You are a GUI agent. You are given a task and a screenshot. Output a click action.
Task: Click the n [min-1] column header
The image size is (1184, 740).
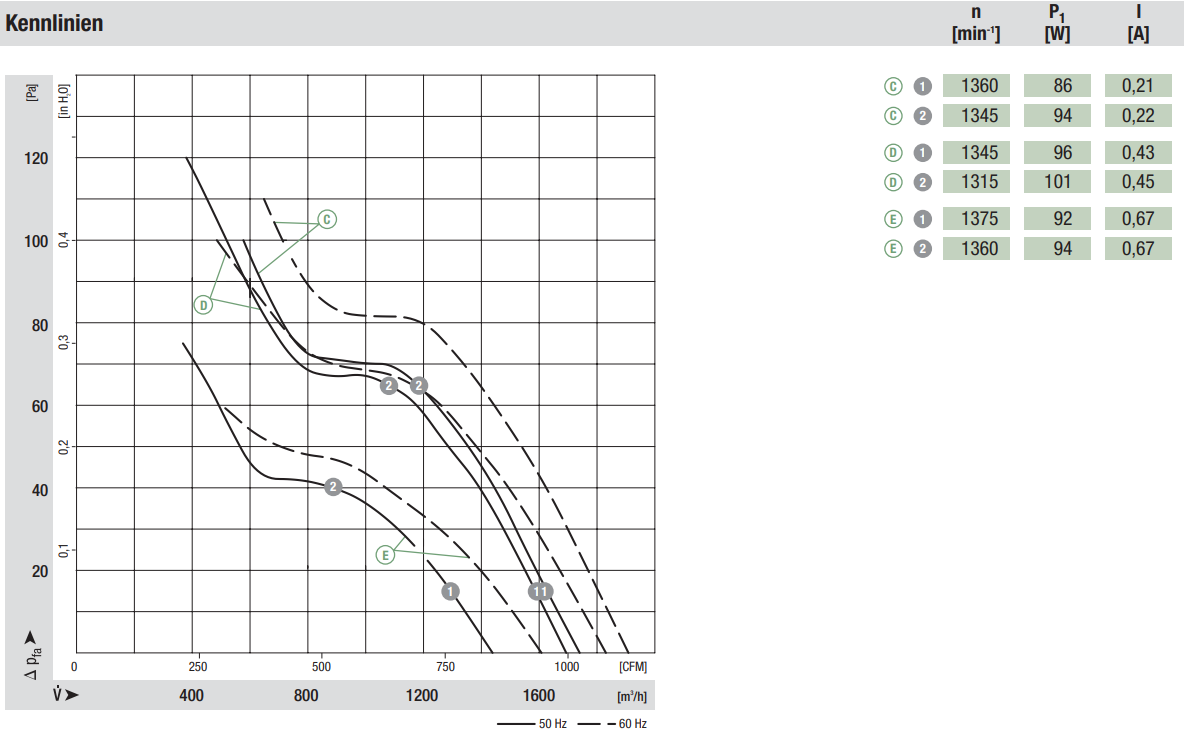pyautogui.click(x=976, y=23)
